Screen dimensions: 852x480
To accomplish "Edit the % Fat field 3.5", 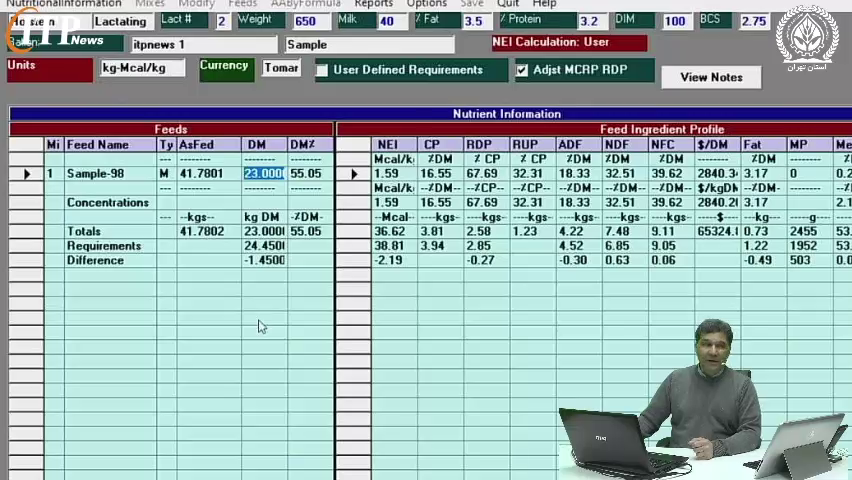I will (477, 22).
